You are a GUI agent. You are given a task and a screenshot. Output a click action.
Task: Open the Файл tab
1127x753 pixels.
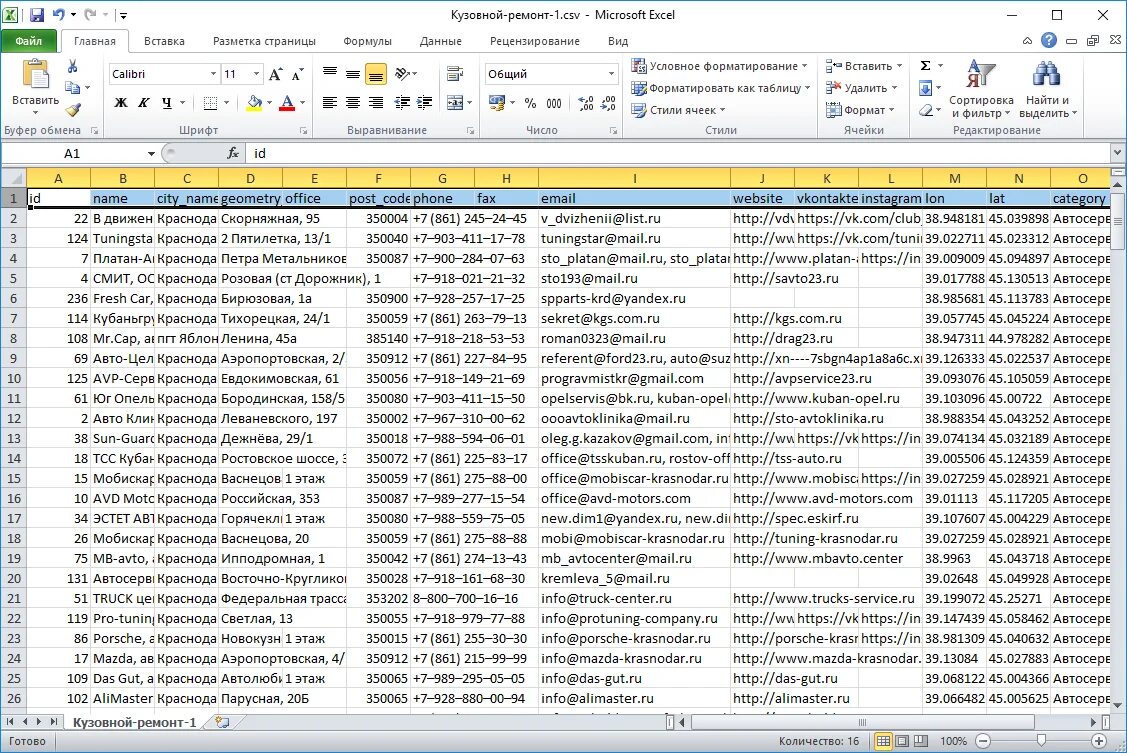(29, 41)
